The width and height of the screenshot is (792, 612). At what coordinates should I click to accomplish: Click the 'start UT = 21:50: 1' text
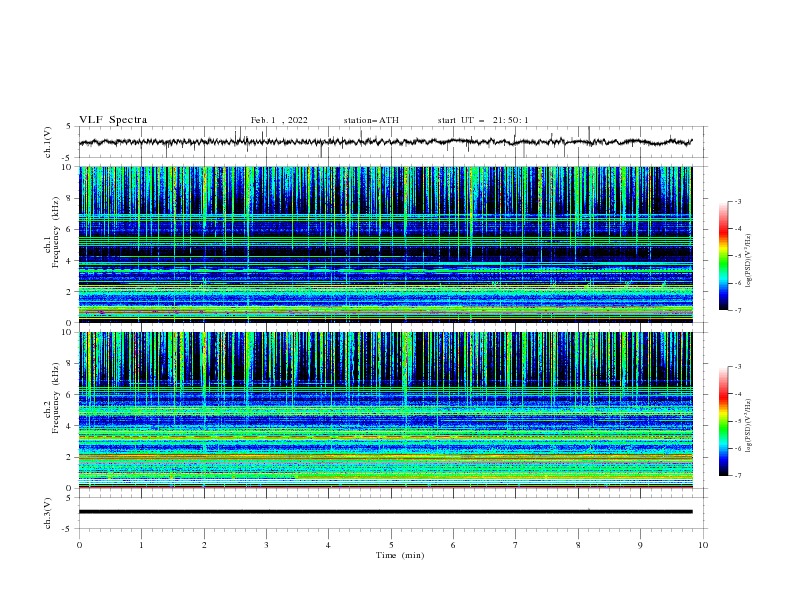[482, 120]
